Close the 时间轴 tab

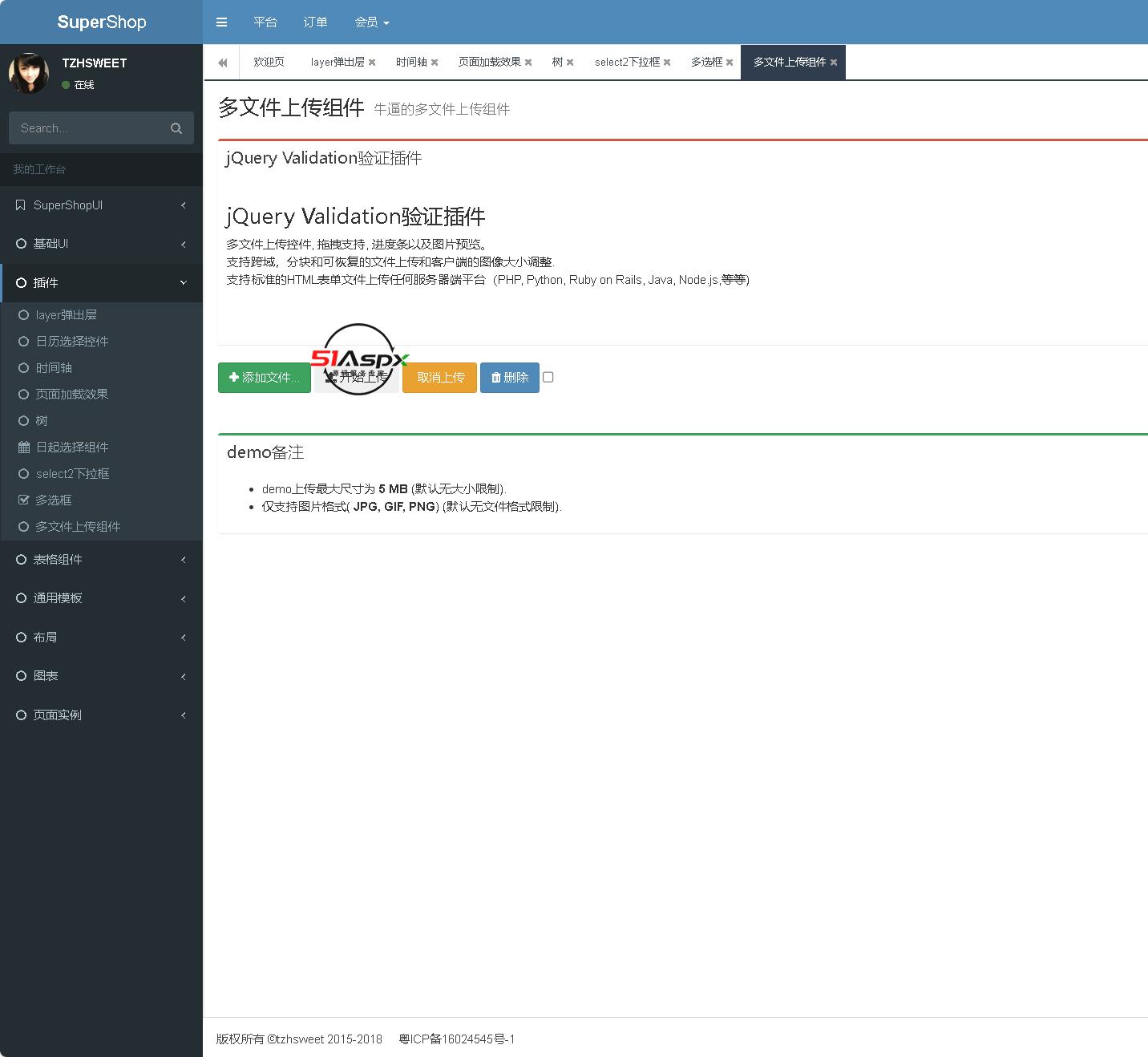[435, 63]
